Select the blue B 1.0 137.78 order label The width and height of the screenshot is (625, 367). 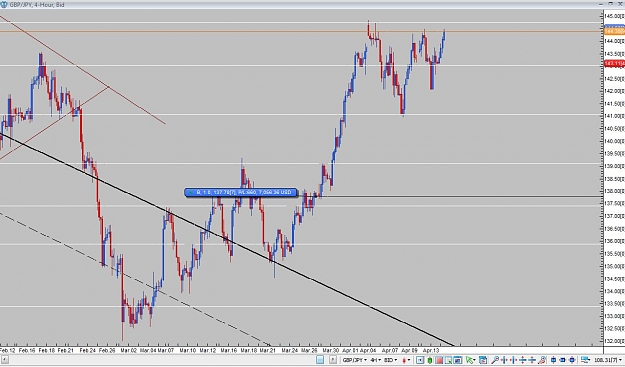pos(241,192)
